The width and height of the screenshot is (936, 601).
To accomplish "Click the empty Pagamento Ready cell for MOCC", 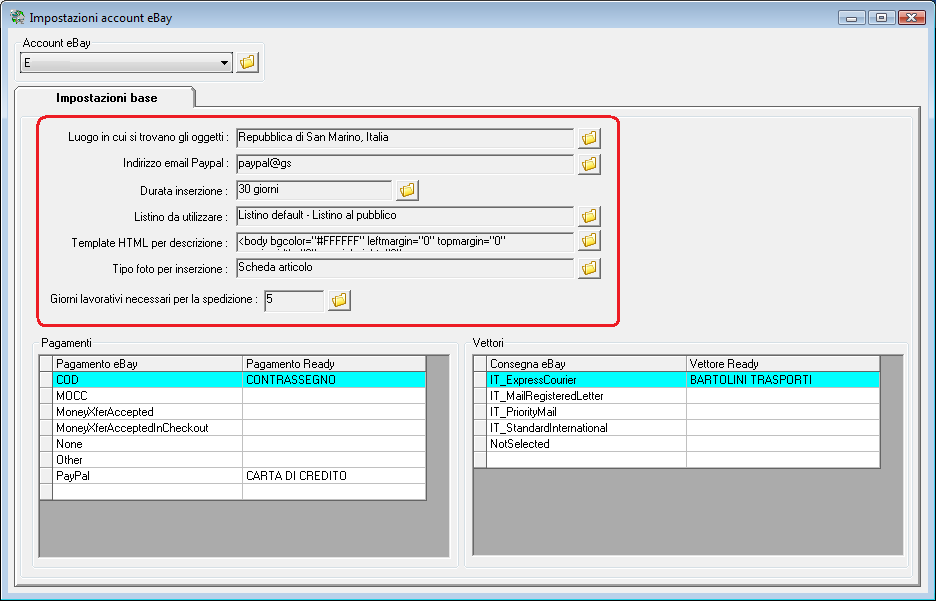I will tap(334, 396).
